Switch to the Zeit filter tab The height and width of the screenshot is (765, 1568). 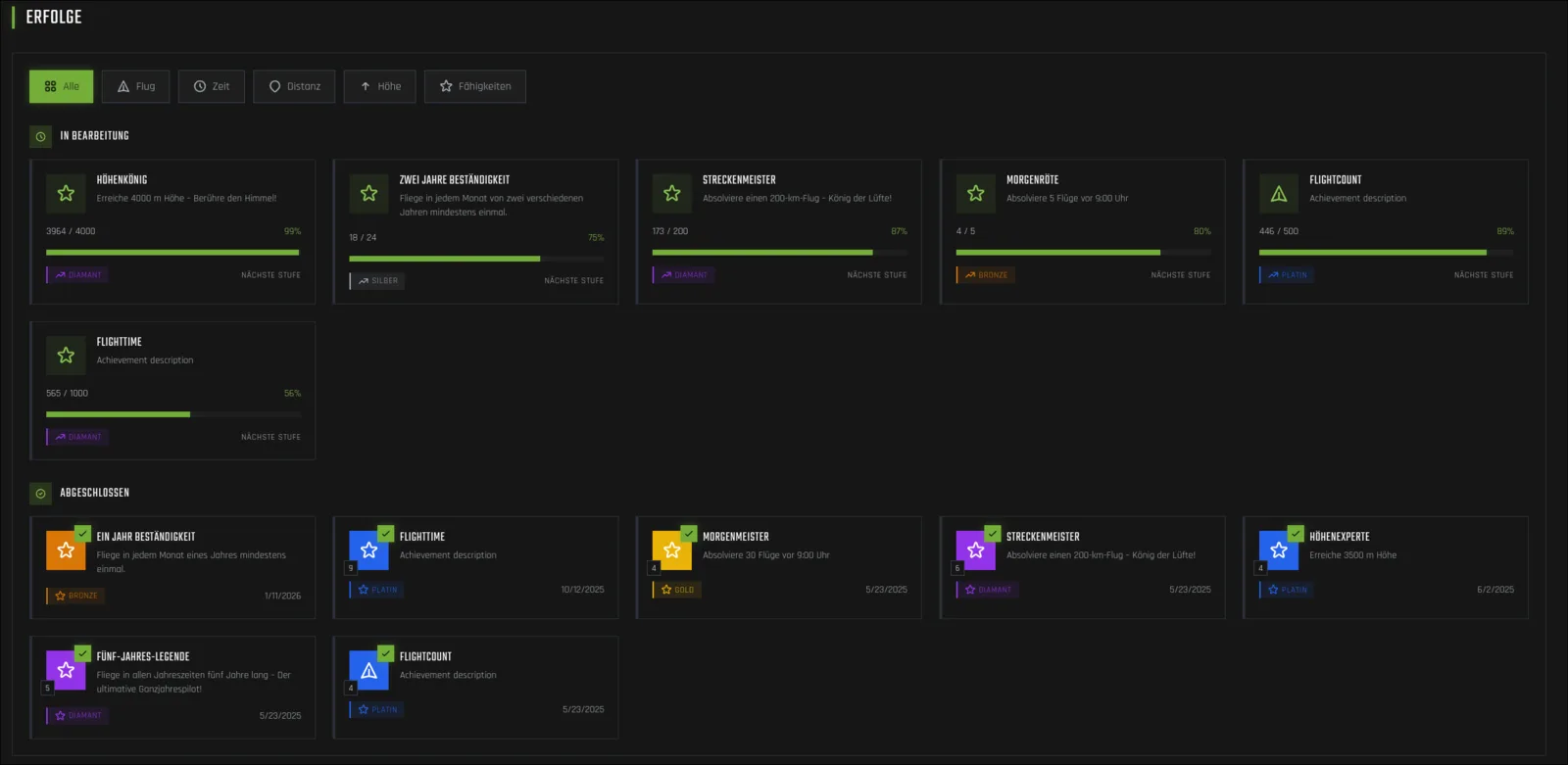point(212,86)
